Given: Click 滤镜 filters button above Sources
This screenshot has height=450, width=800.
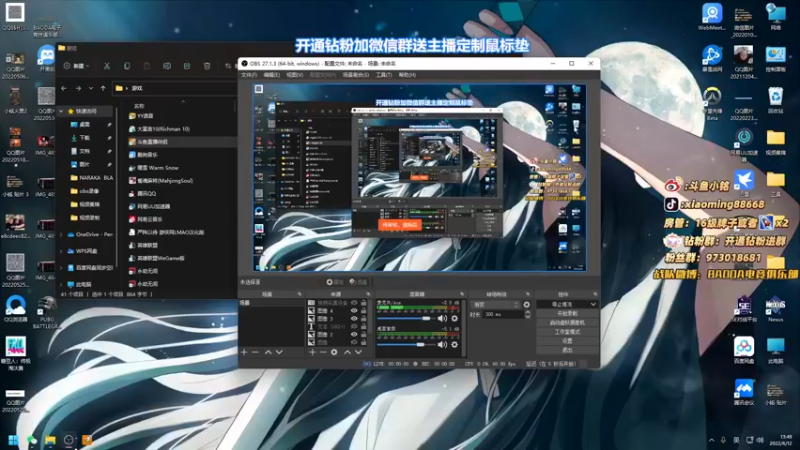Looking at the screenshot, I should tap(359, 282).
